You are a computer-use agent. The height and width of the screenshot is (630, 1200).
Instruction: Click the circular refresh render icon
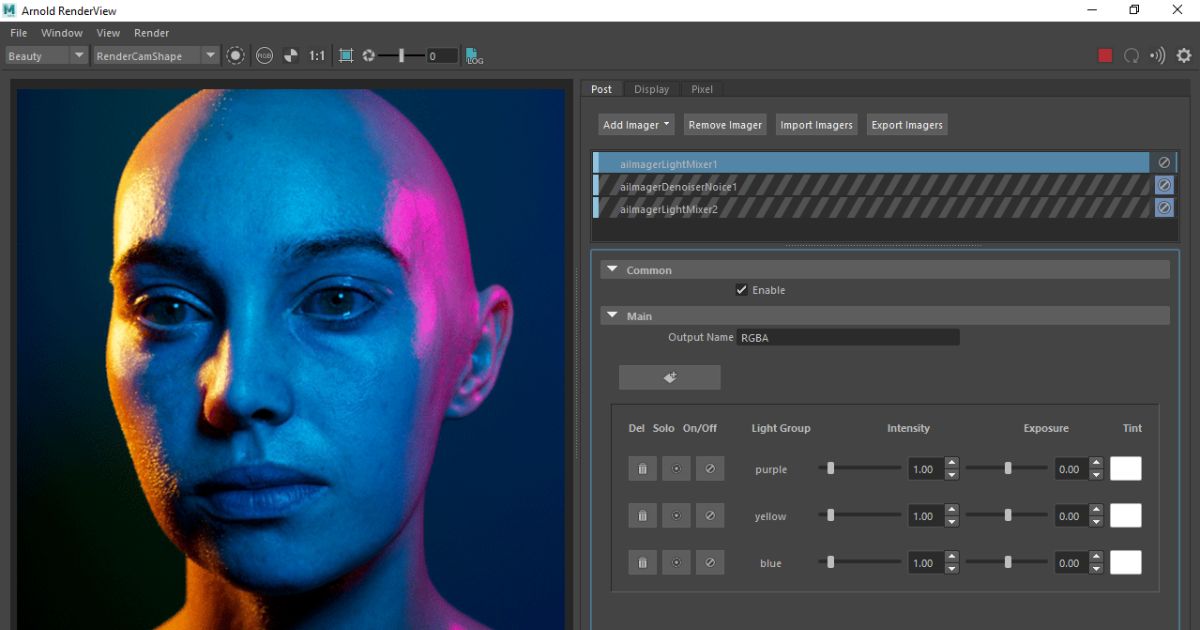point(1132,56)
